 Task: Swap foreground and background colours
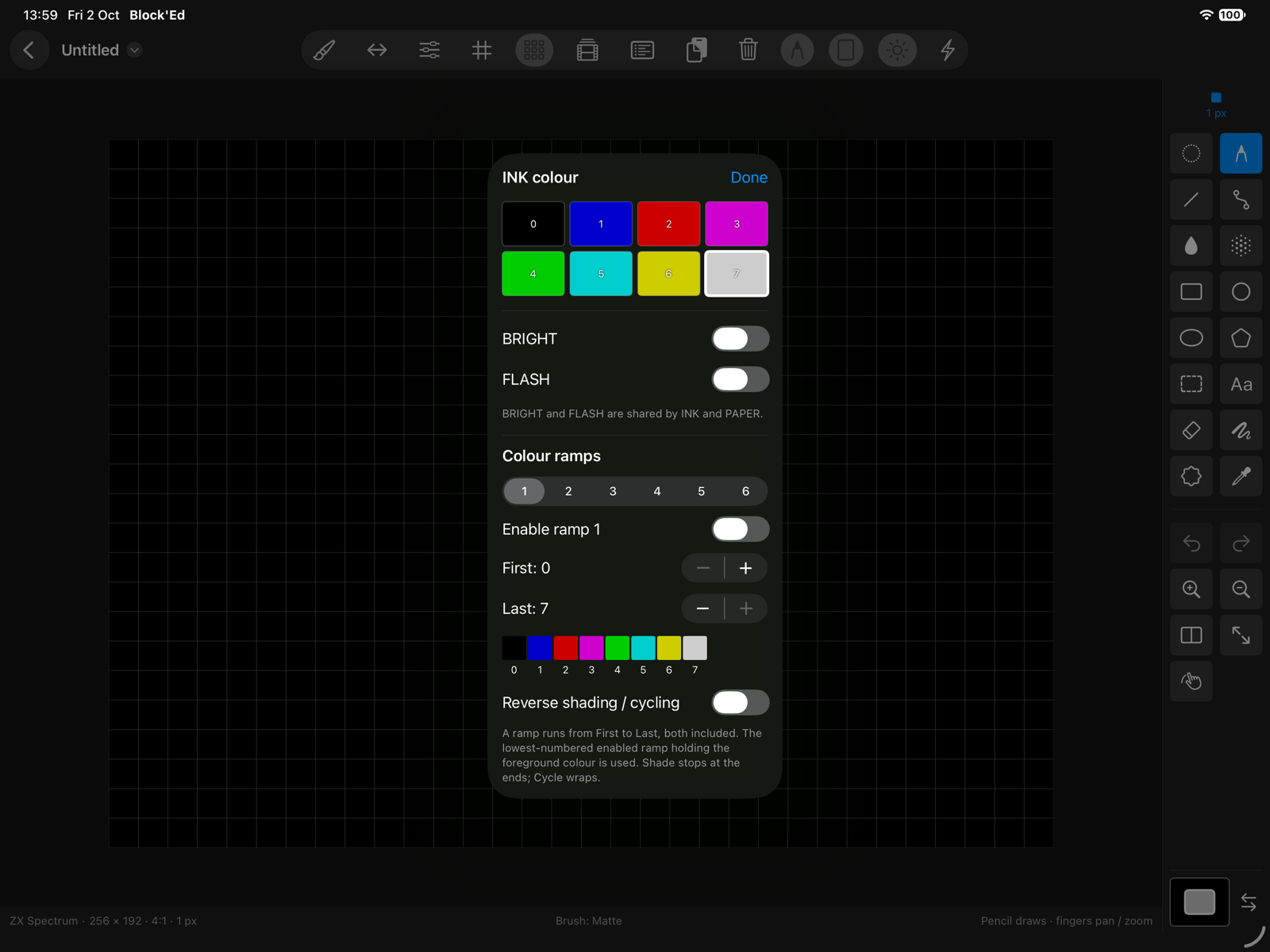pyautogui.click(x=1249, y=902)
